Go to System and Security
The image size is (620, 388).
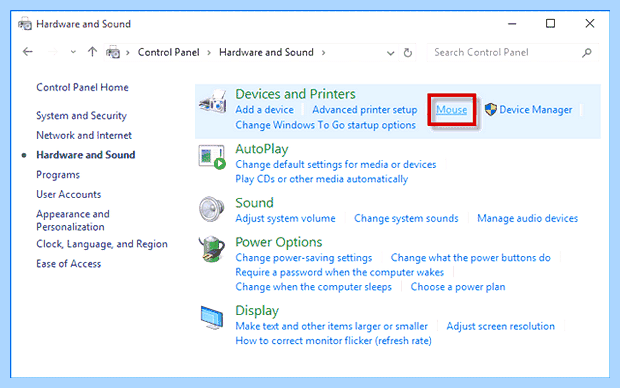(x=81, y=115)
